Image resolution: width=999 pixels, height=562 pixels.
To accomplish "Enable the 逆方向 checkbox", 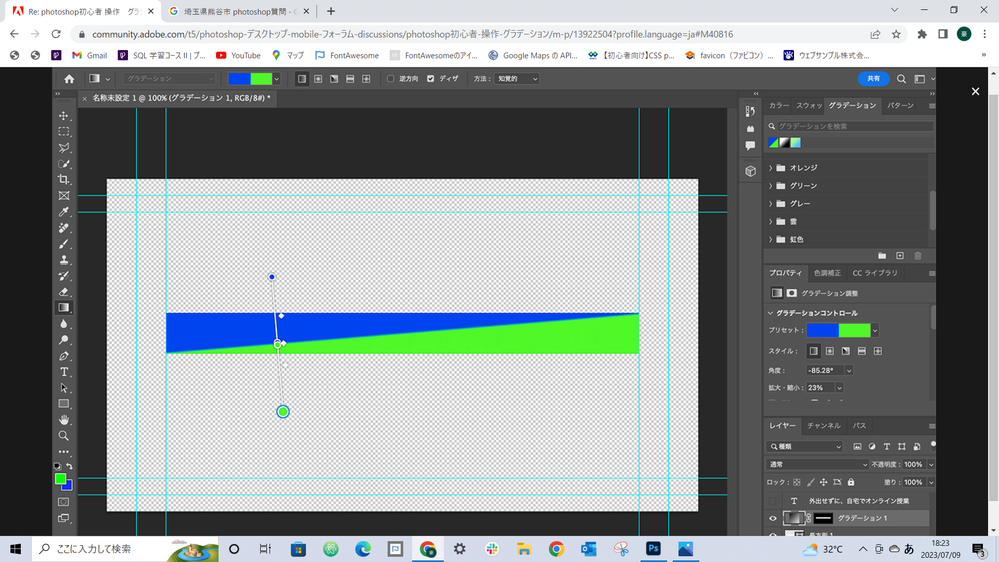I will [390, 79].
